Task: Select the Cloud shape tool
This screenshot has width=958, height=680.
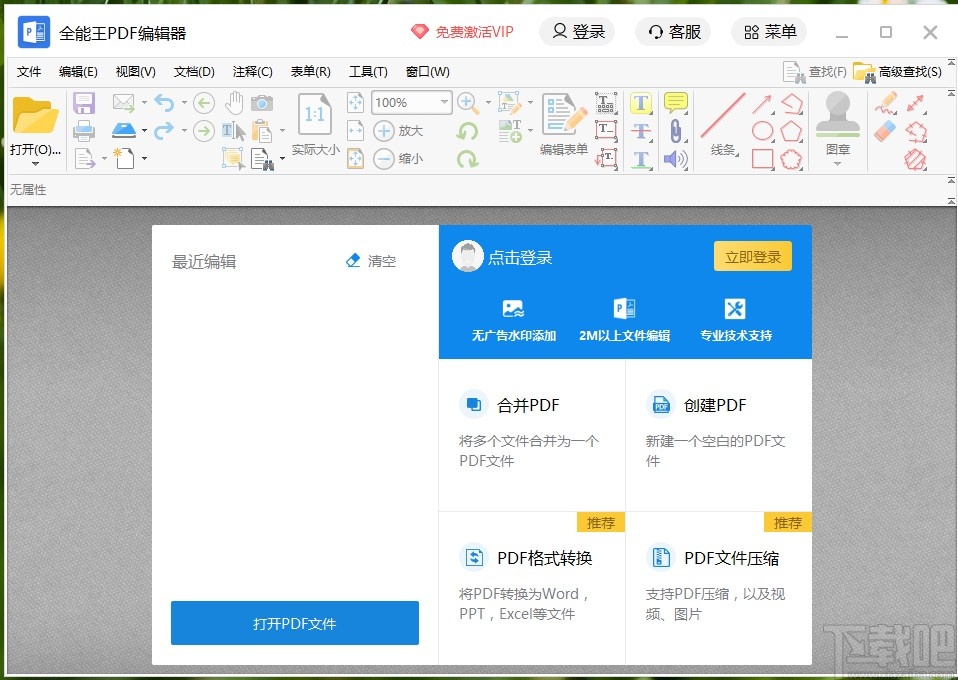Action: [x=791, y=159]
